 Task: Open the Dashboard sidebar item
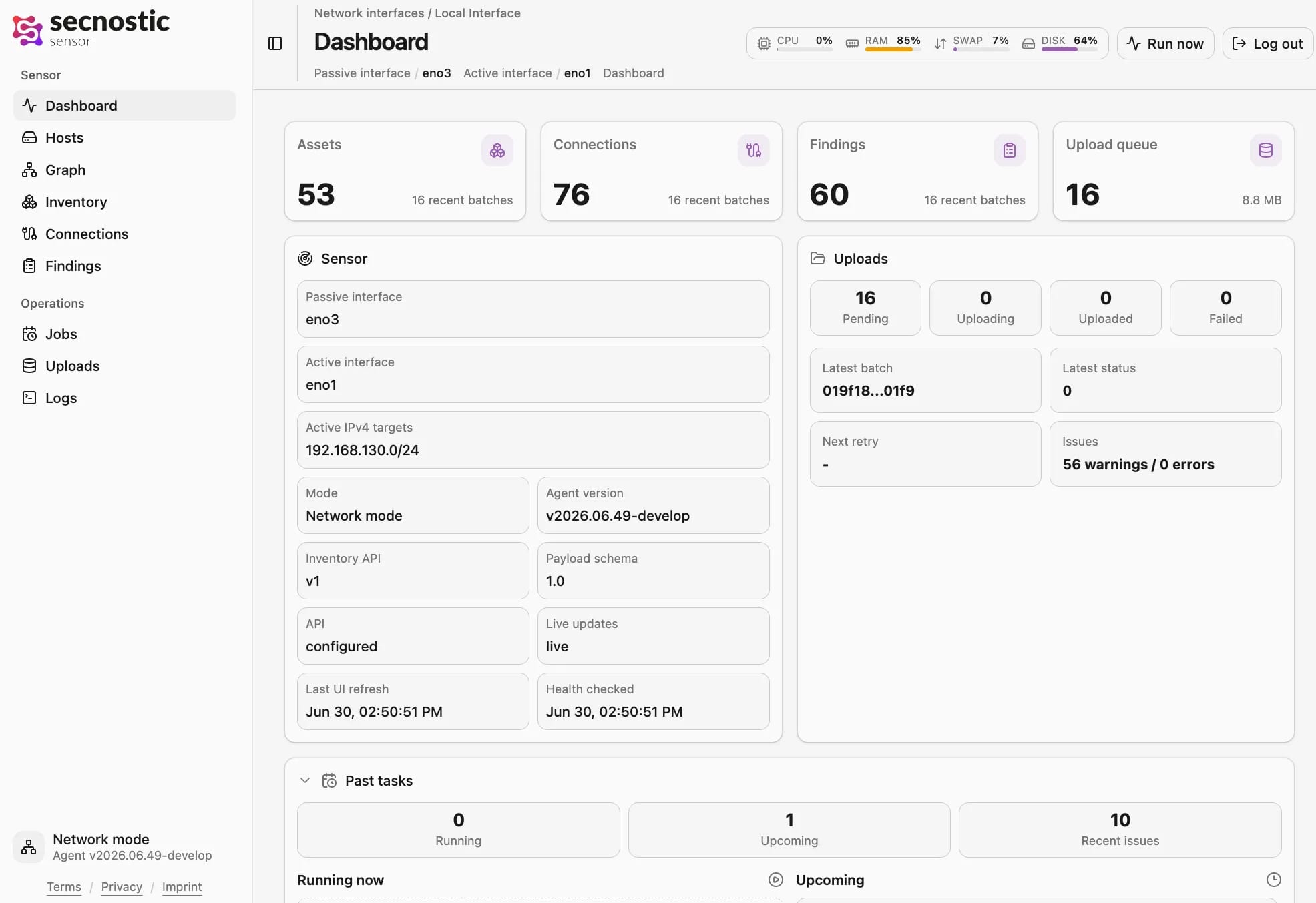[124, 105]
